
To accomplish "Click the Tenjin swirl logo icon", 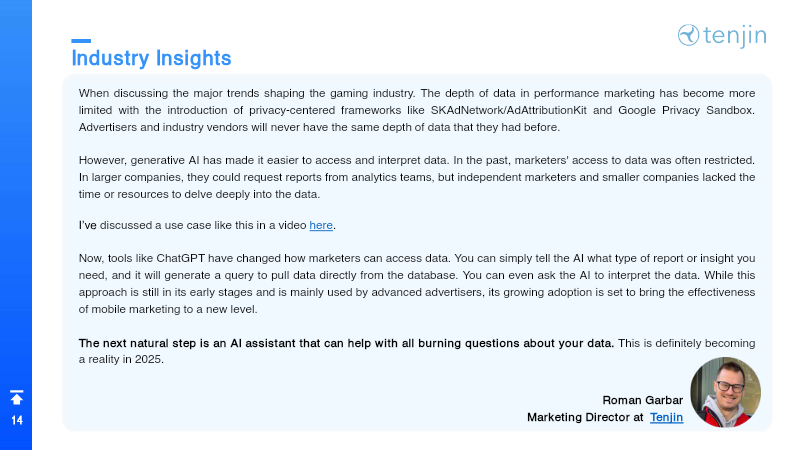I will [x=688, y=35].
